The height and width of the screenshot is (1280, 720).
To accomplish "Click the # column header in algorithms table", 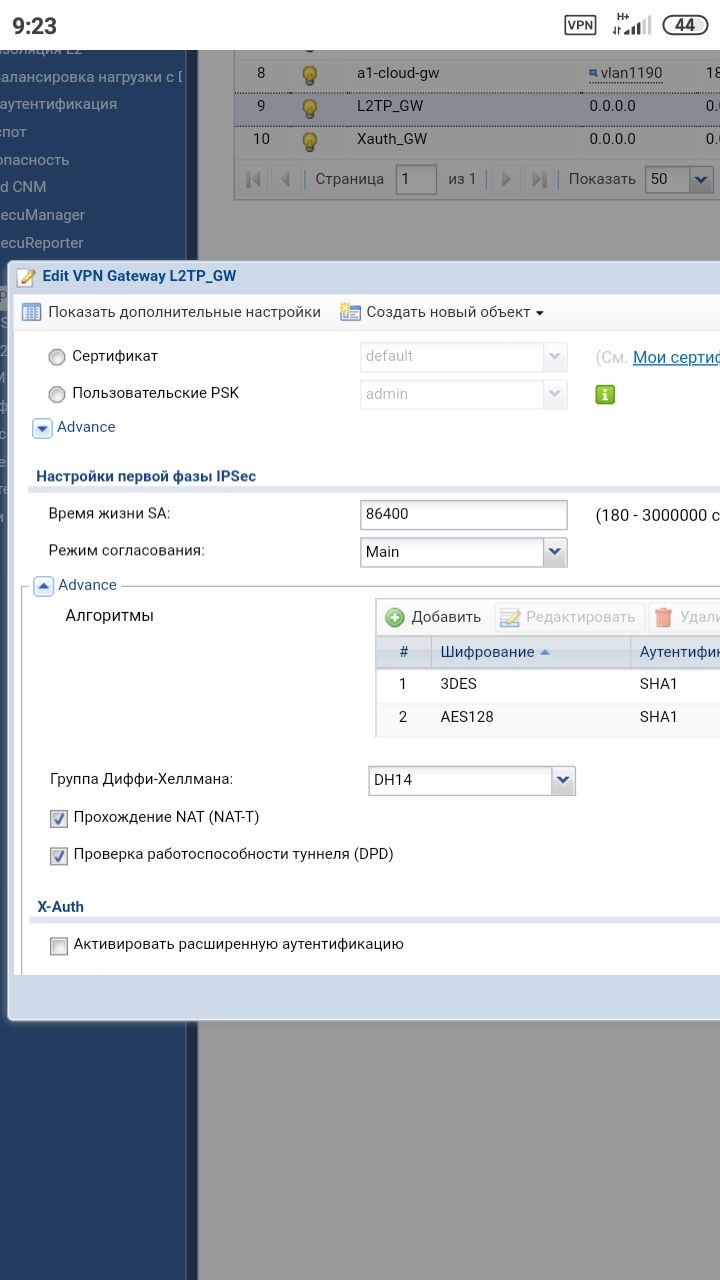I will click(404, 652).
